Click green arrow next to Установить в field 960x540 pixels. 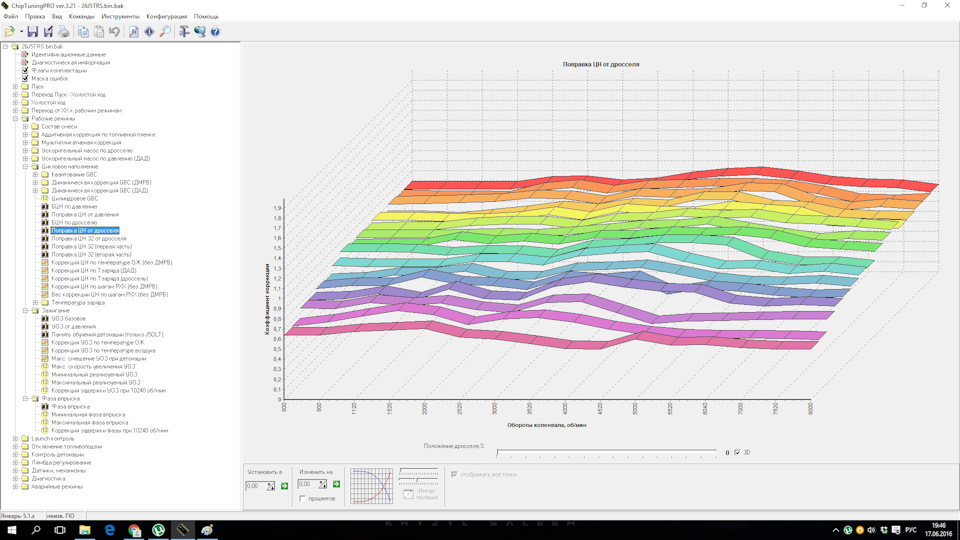point(284,486)
